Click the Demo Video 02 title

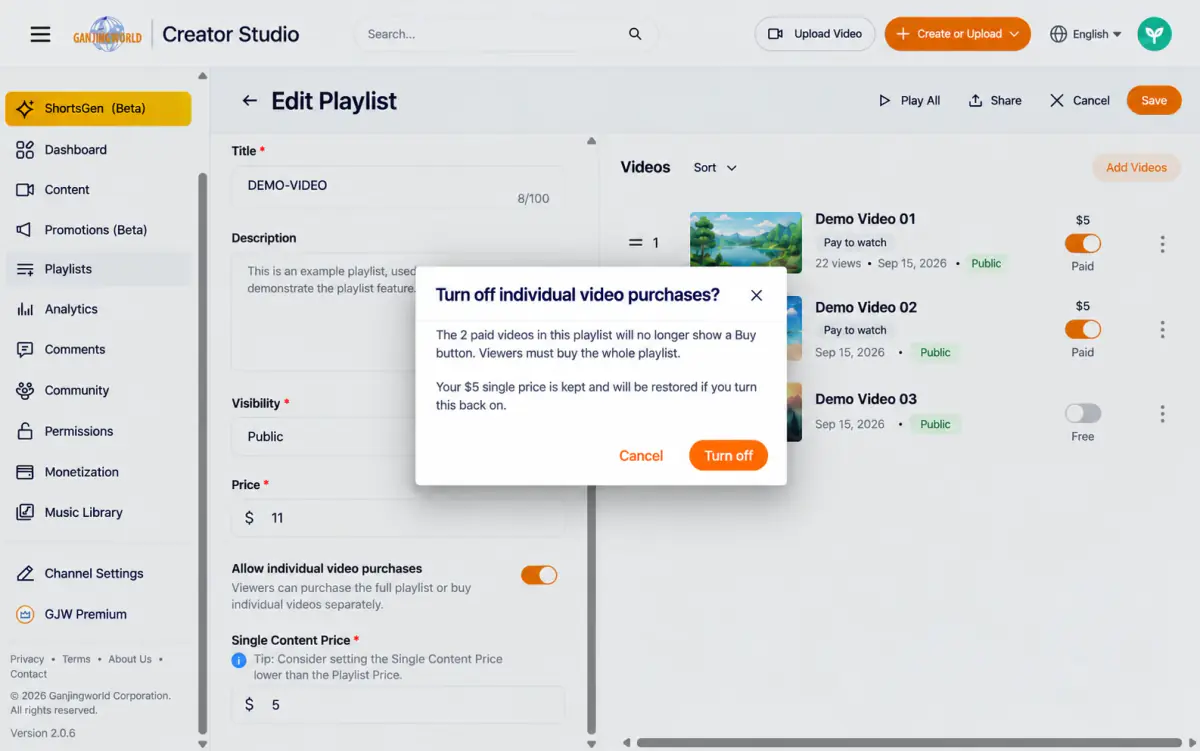click(866, 307)
